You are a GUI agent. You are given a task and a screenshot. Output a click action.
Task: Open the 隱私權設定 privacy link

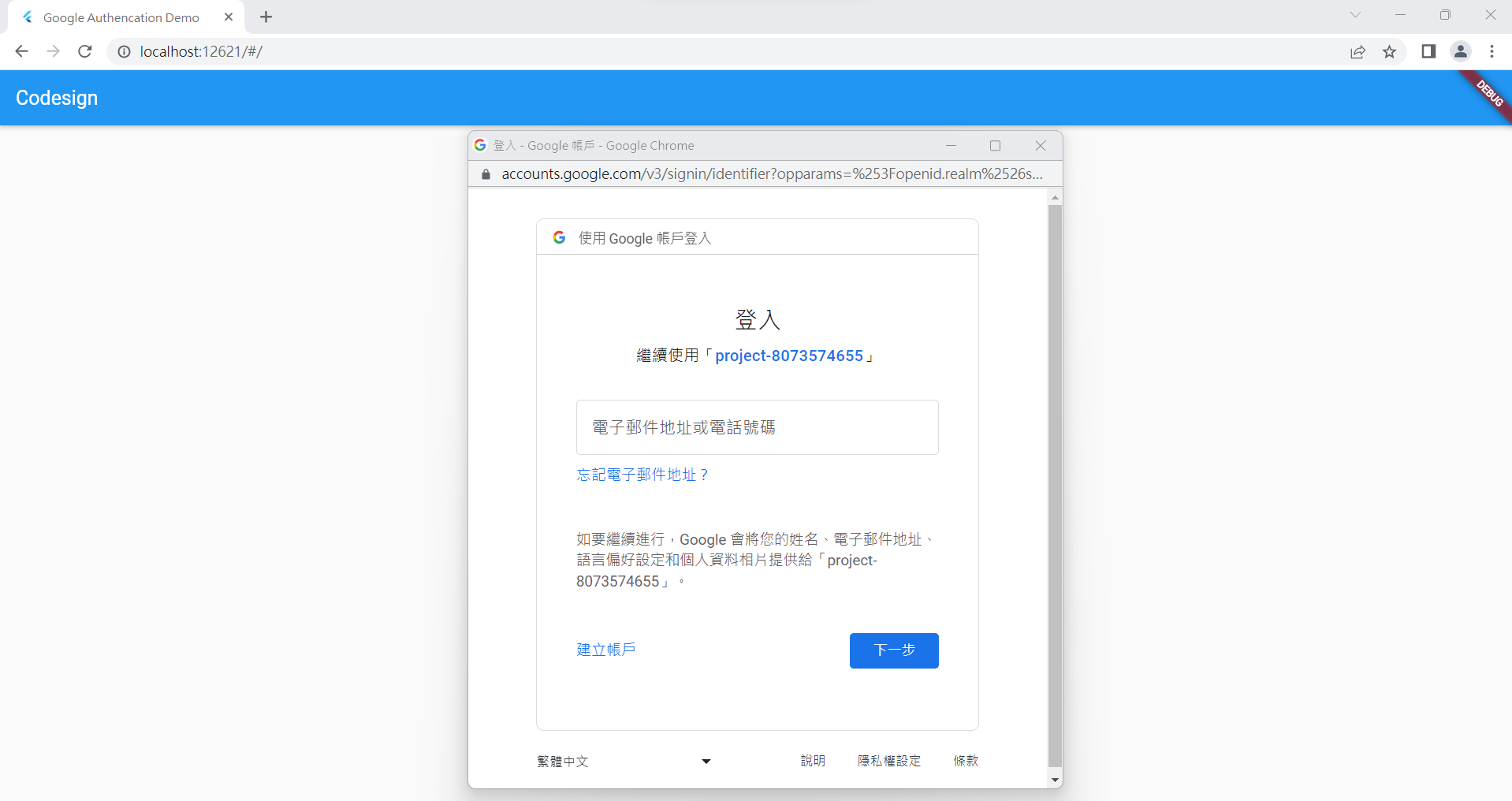click(x=889, y=761)
